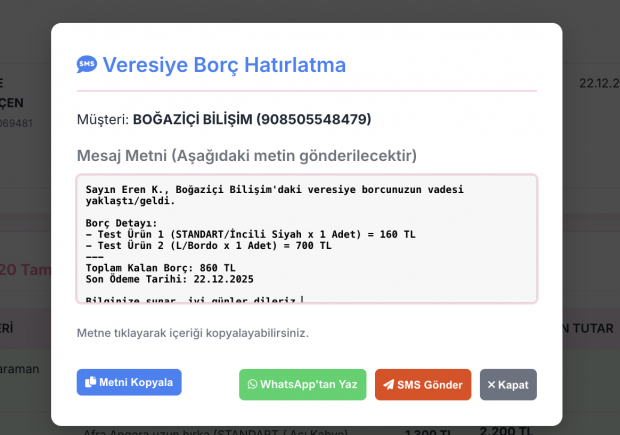Click the SMS bubble icon in the title
Screen dimensions: 620x435
point(87,64)
